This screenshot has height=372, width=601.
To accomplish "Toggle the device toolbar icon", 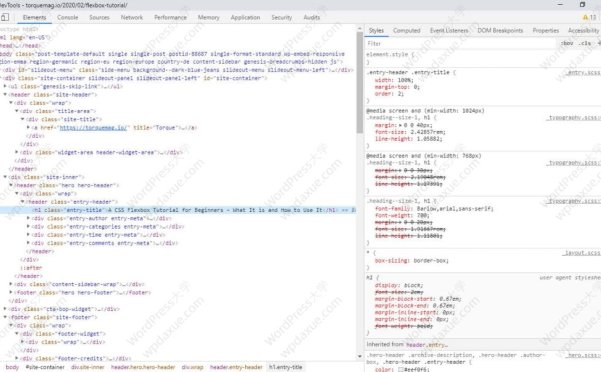I will tap(5, 17).
